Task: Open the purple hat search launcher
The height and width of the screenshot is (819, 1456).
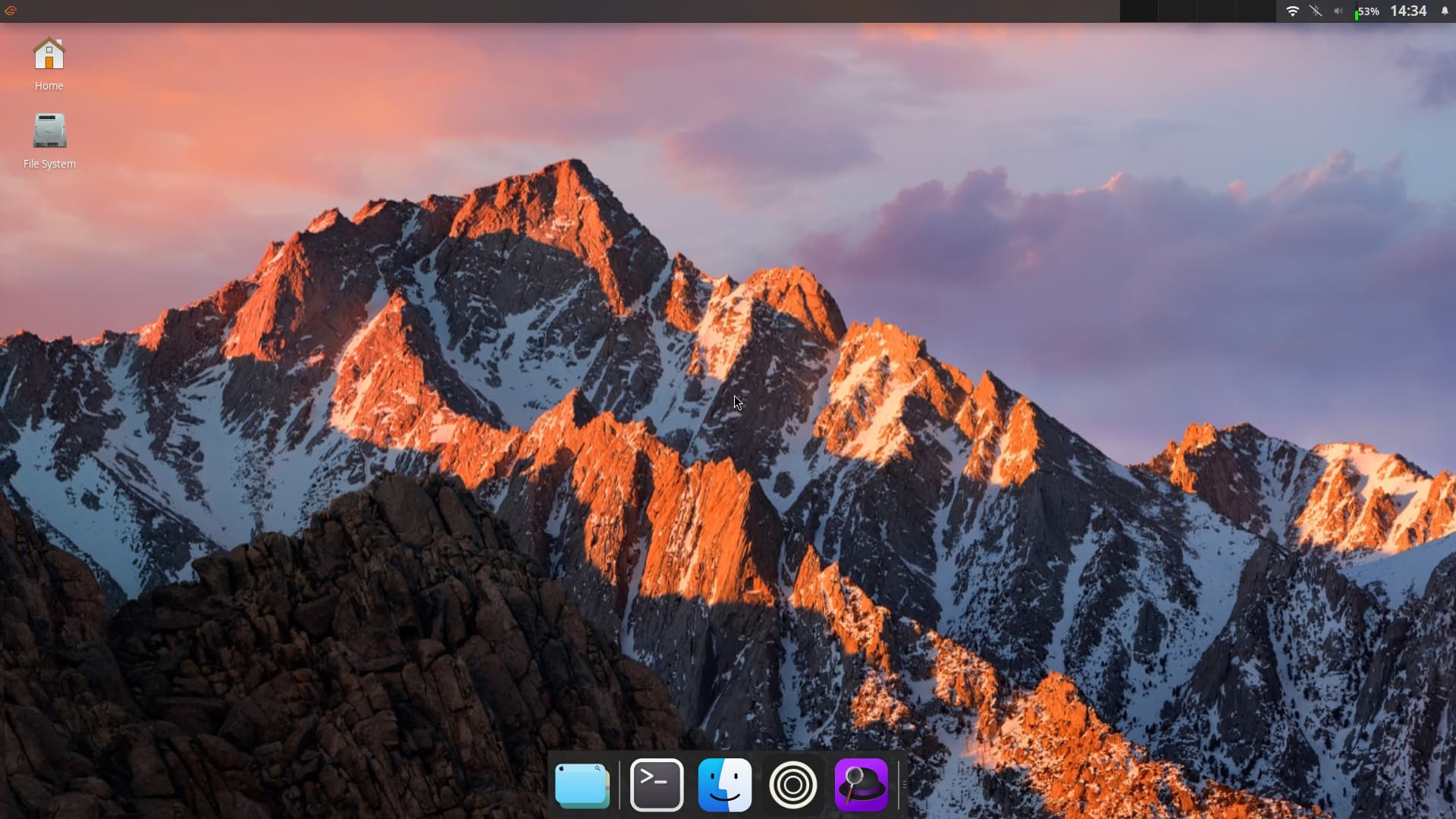Action: tap(861, 785)
